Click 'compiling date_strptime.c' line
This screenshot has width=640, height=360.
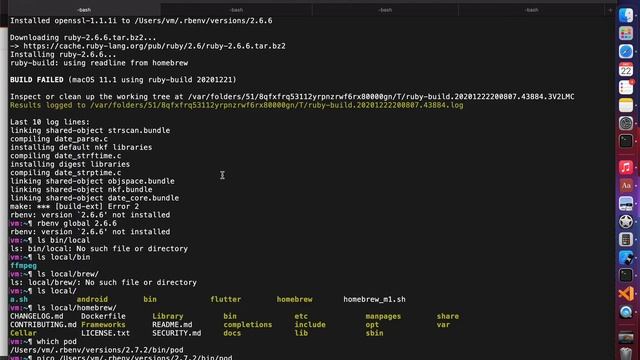pos(65,173)
